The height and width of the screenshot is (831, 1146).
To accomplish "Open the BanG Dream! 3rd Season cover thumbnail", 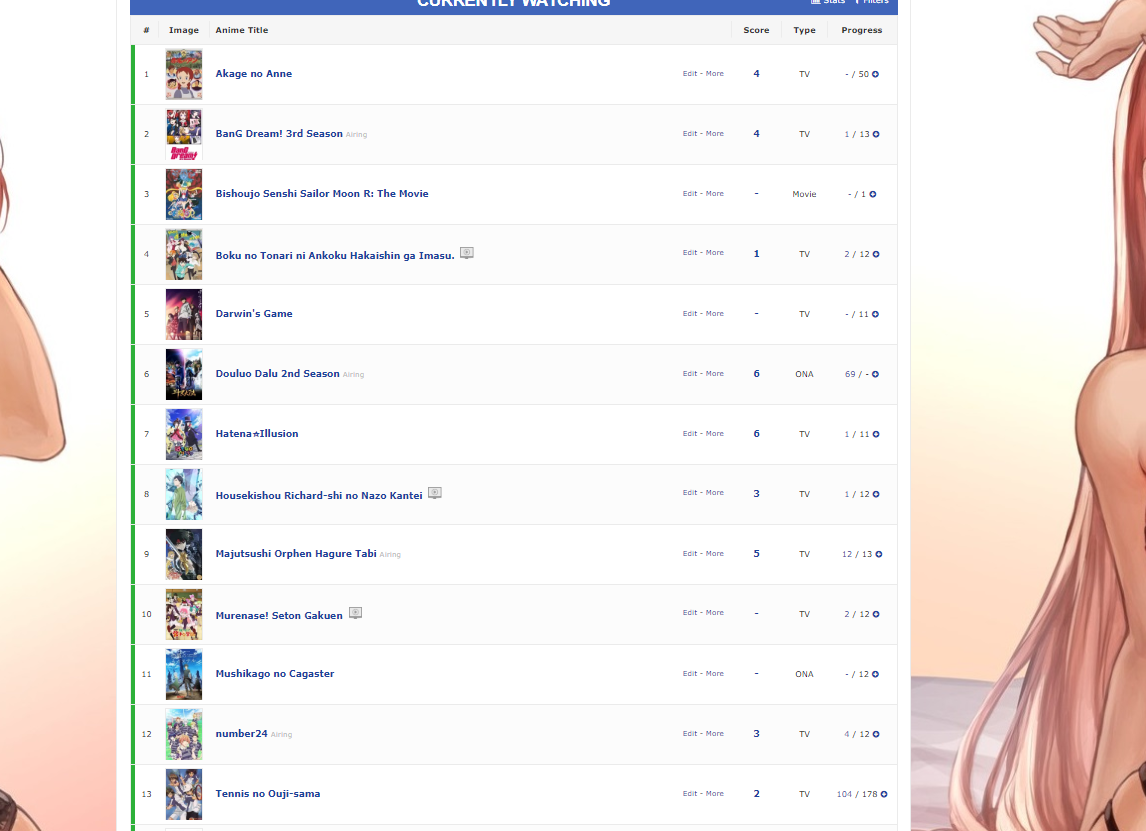I will [183, 134].
